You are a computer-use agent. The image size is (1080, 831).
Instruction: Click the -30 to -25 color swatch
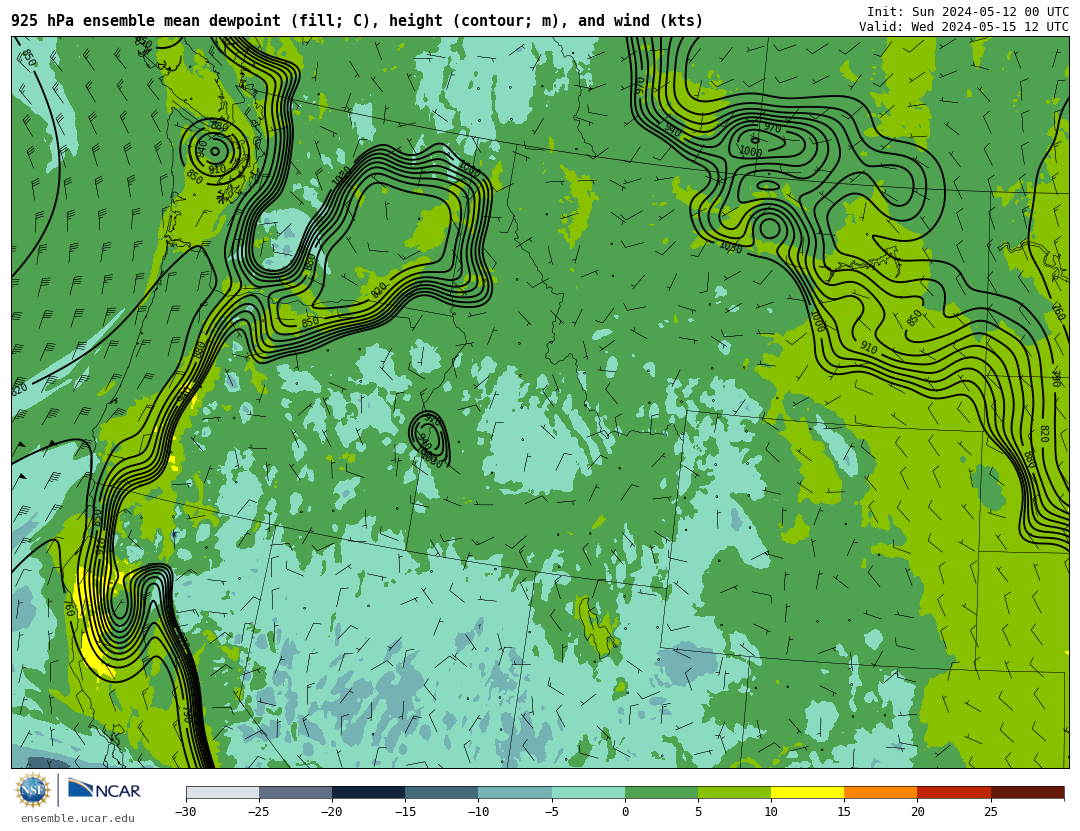(222, 792)
